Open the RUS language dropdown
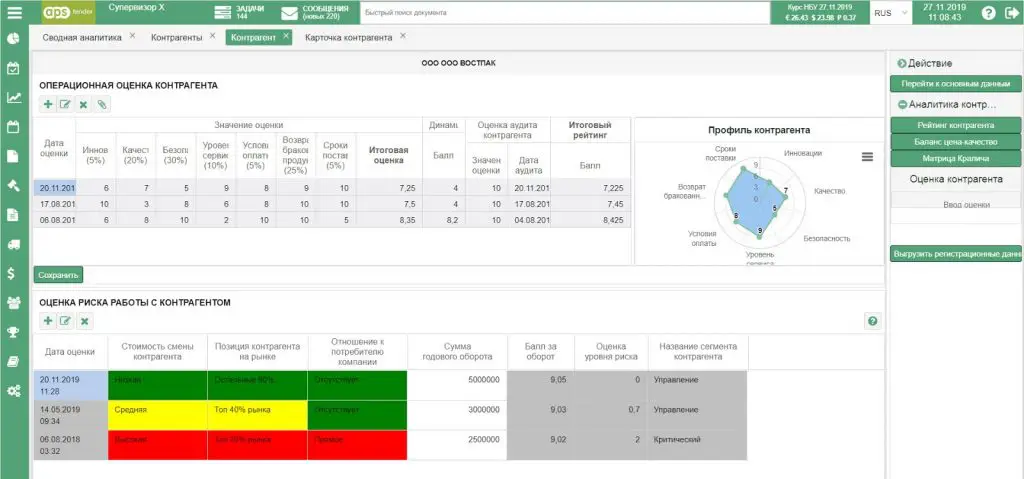 [x=891, y=12]
